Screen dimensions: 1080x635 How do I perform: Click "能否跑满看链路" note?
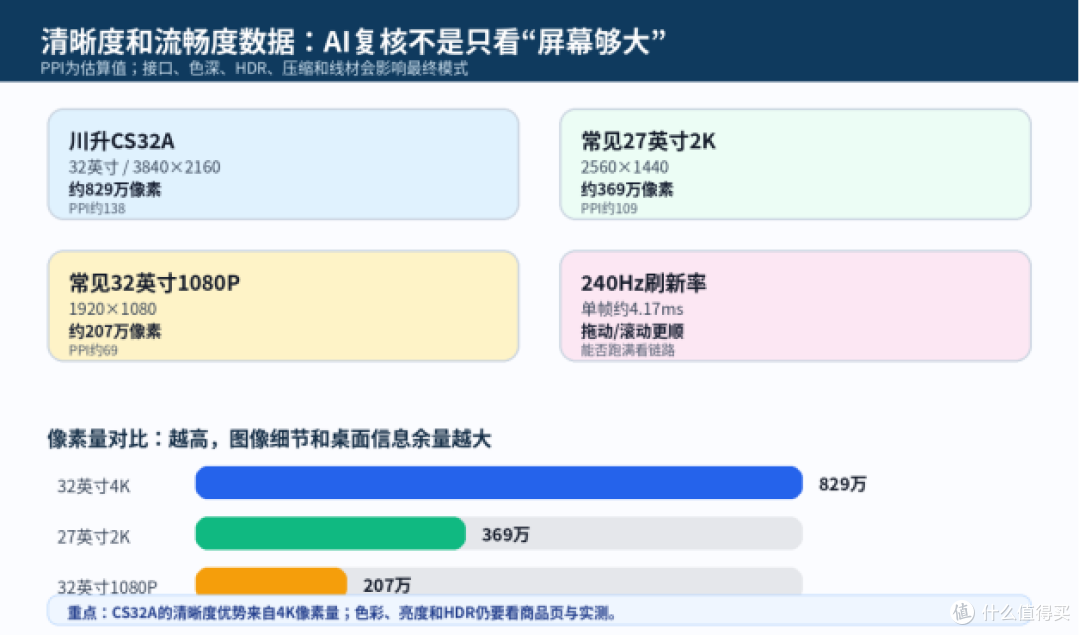pos(627,350)
